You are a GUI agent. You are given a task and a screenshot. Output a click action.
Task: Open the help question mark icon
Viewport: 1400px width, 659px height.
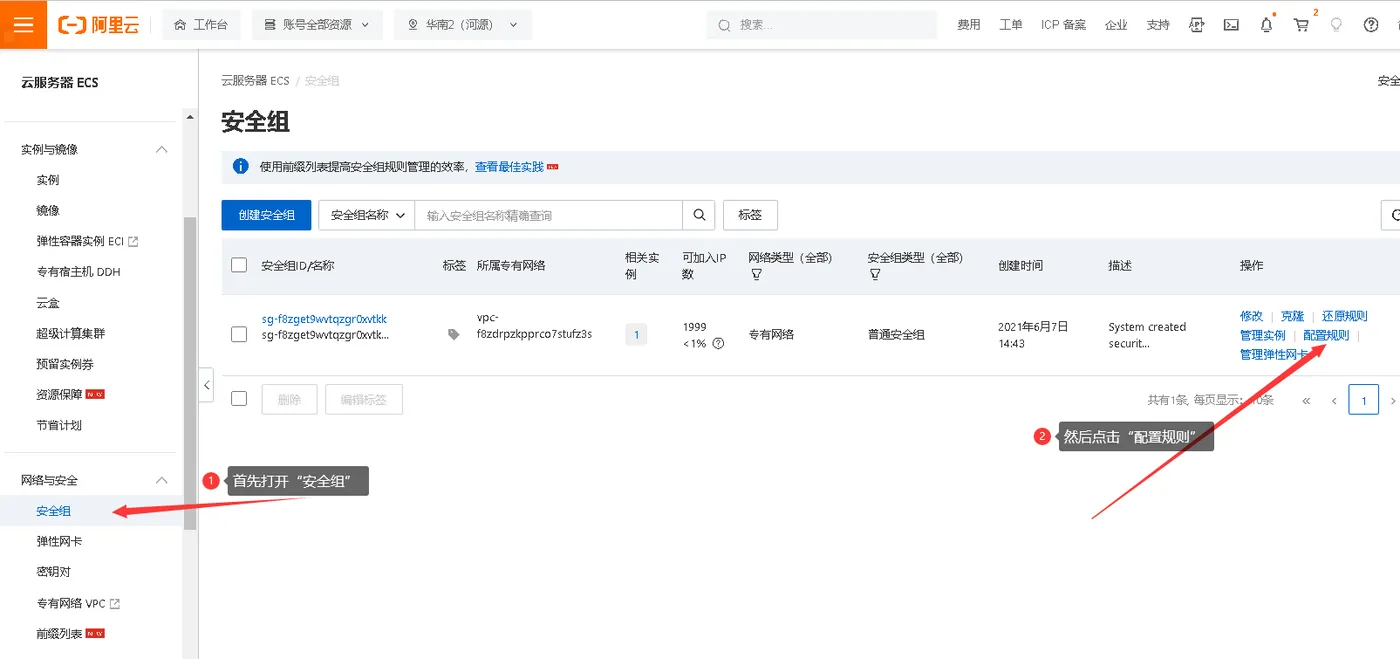pos(1371,25)
